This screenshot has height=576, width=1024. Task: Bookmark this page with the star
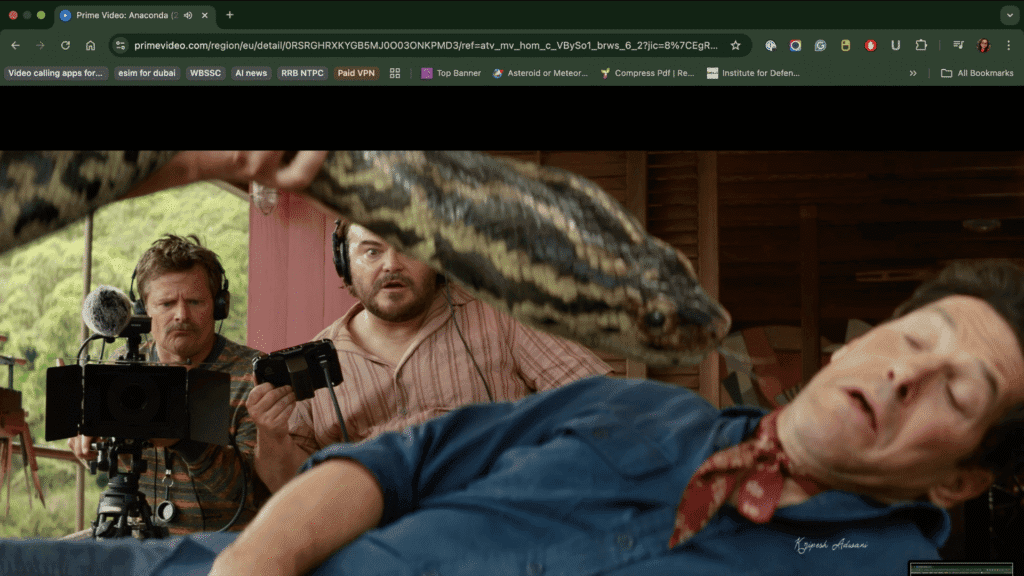click(x=735, y=45)
